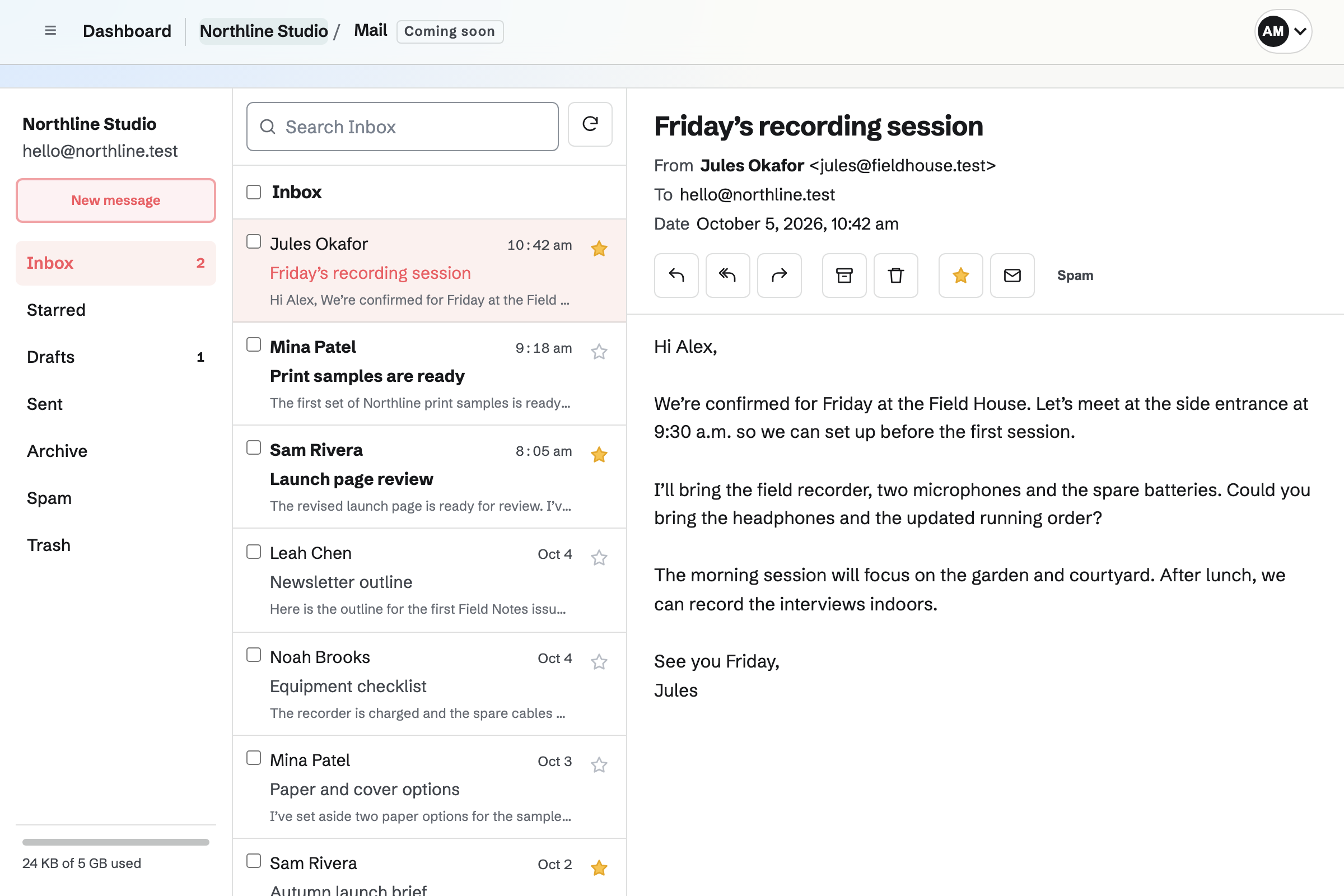
Task: Open the Newsletter outline email
Action: (429, 581)
